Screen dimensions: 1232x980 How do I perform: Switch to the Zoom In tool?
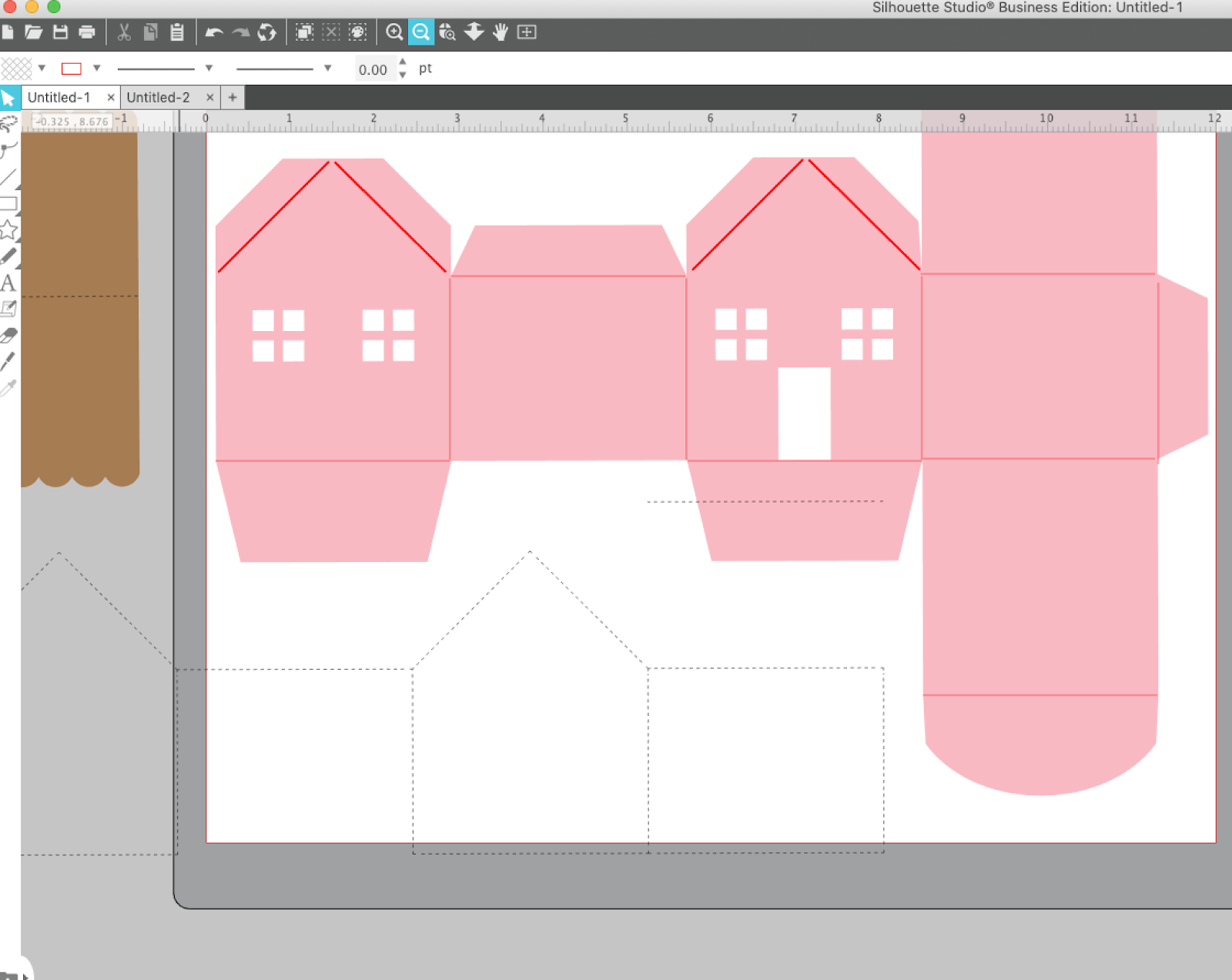coord(393,32)
